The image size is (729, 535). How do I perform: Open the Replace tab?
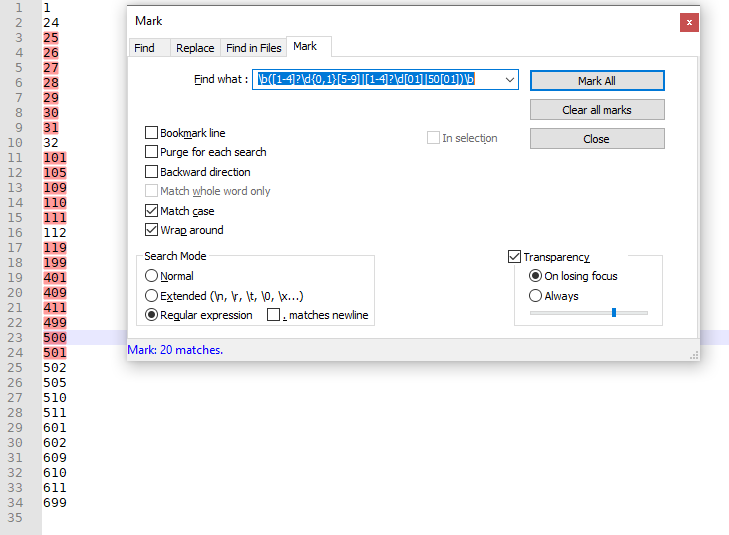[x=195, y=48]
